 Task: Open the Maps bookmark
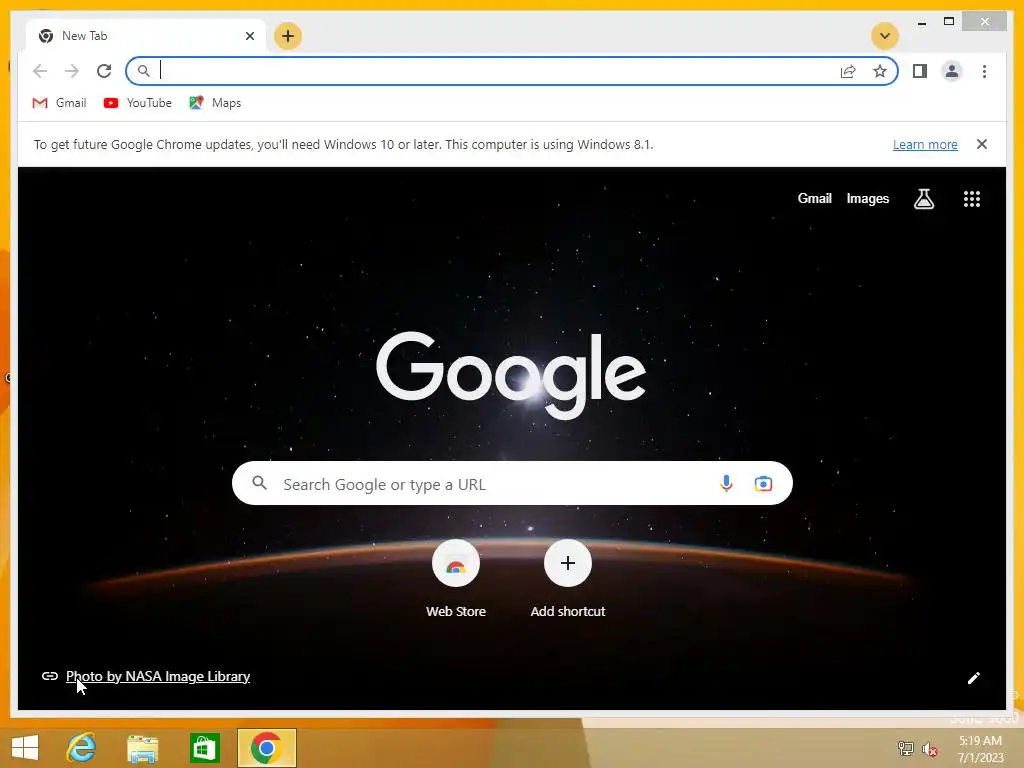pyautogui.click(x=216, y=103)
